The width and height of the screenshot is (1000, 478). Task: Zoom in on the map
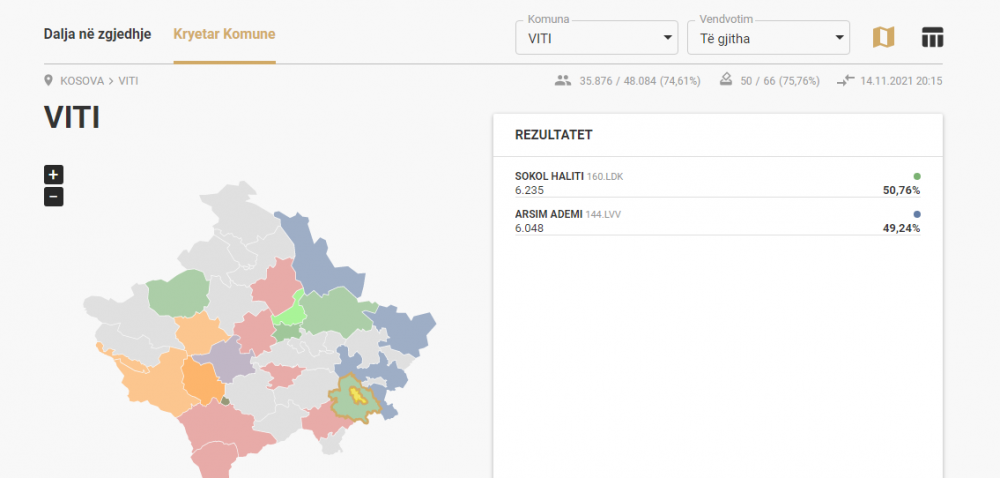[54, 175]
